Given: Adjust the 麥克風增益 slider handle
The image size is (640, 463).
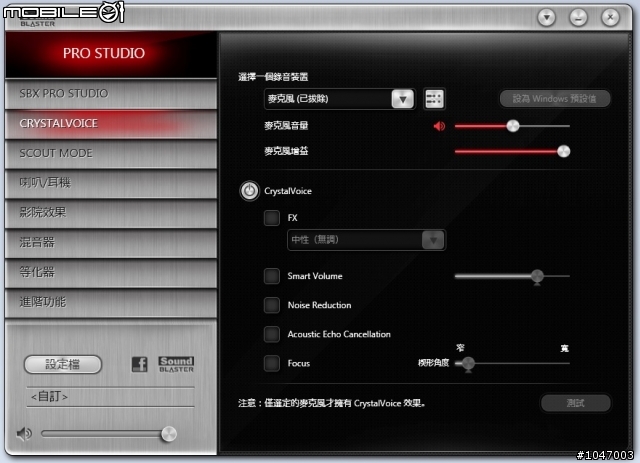Looking at the screenshot, I should (563, 151).
